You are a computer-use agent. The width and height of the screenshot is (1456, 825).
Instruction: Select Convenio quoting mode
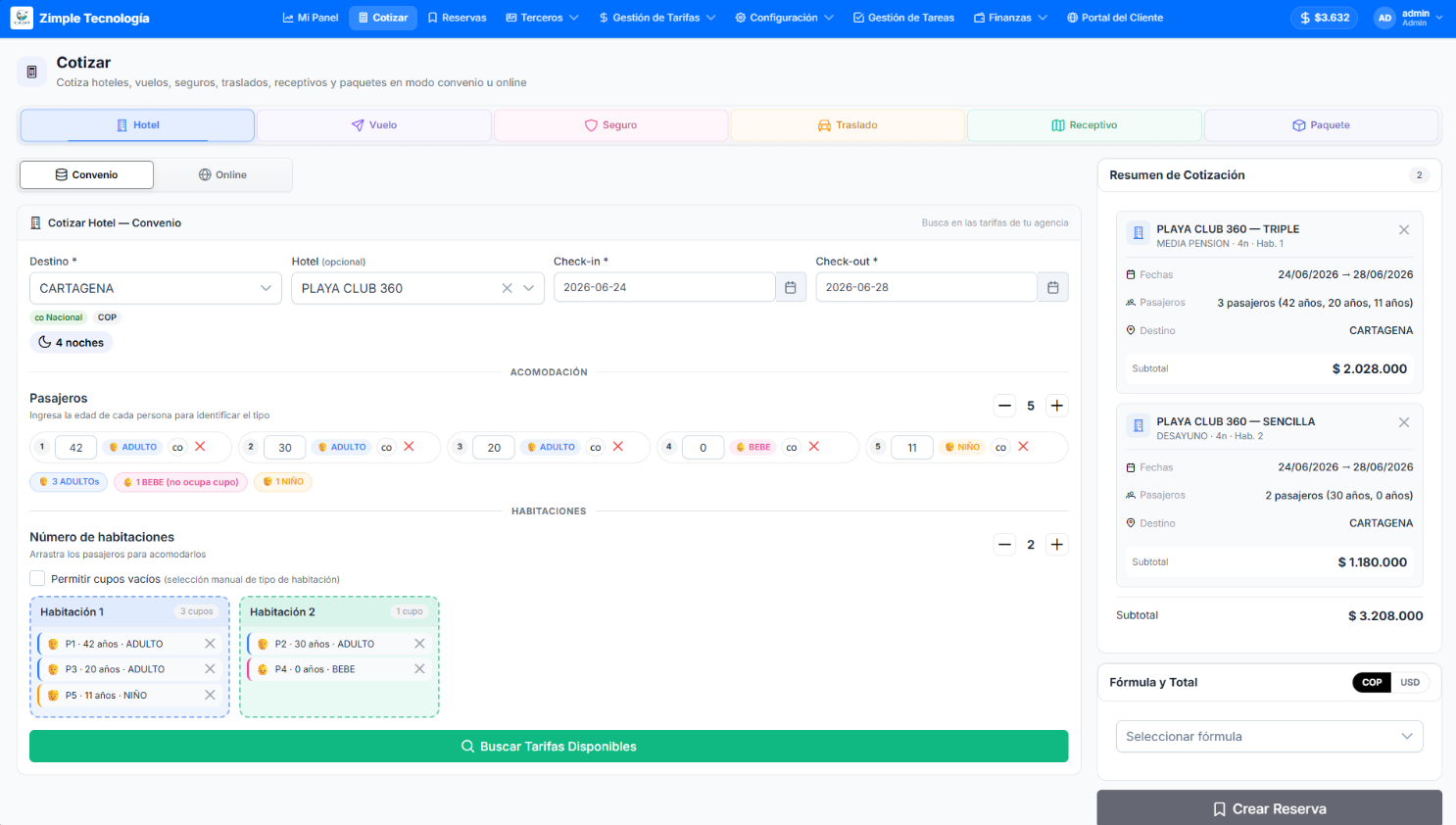click(x=86, y=175)
